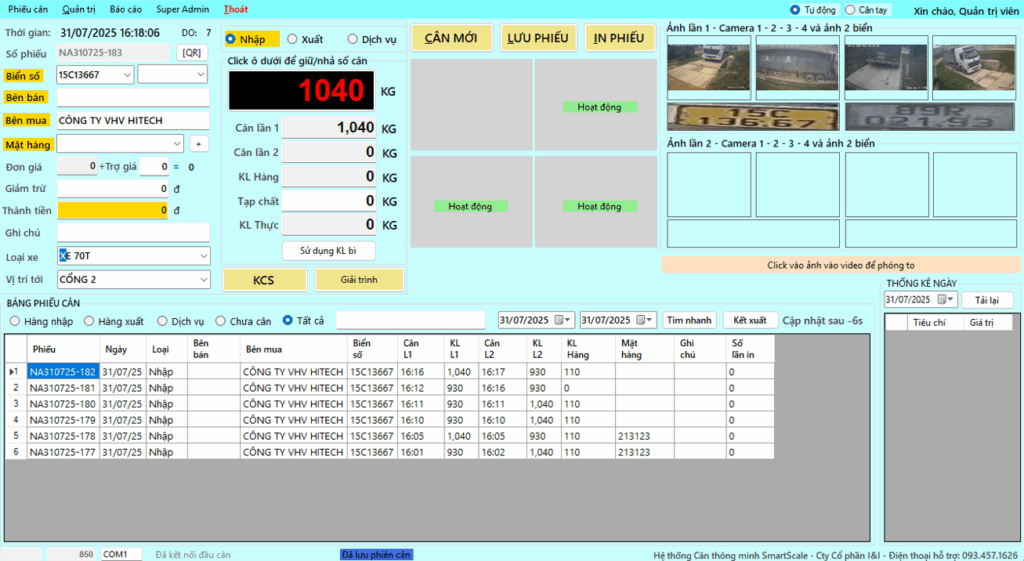This screenshot has height=561, width=1024.
Task: Expand the Vị trí tới dropdown
Action: 203,279
